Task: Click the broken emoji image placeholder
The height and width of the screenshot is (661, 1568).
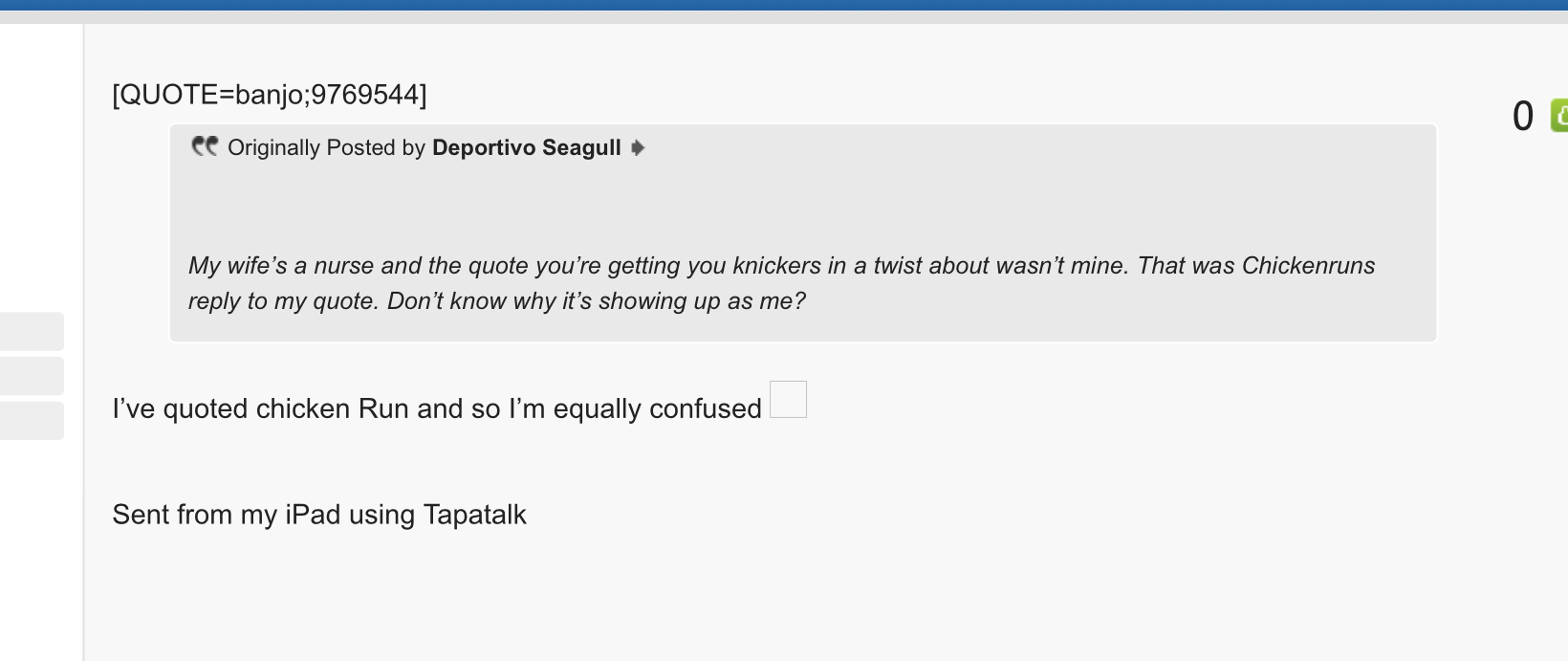Action: click(x=788, y=399)
